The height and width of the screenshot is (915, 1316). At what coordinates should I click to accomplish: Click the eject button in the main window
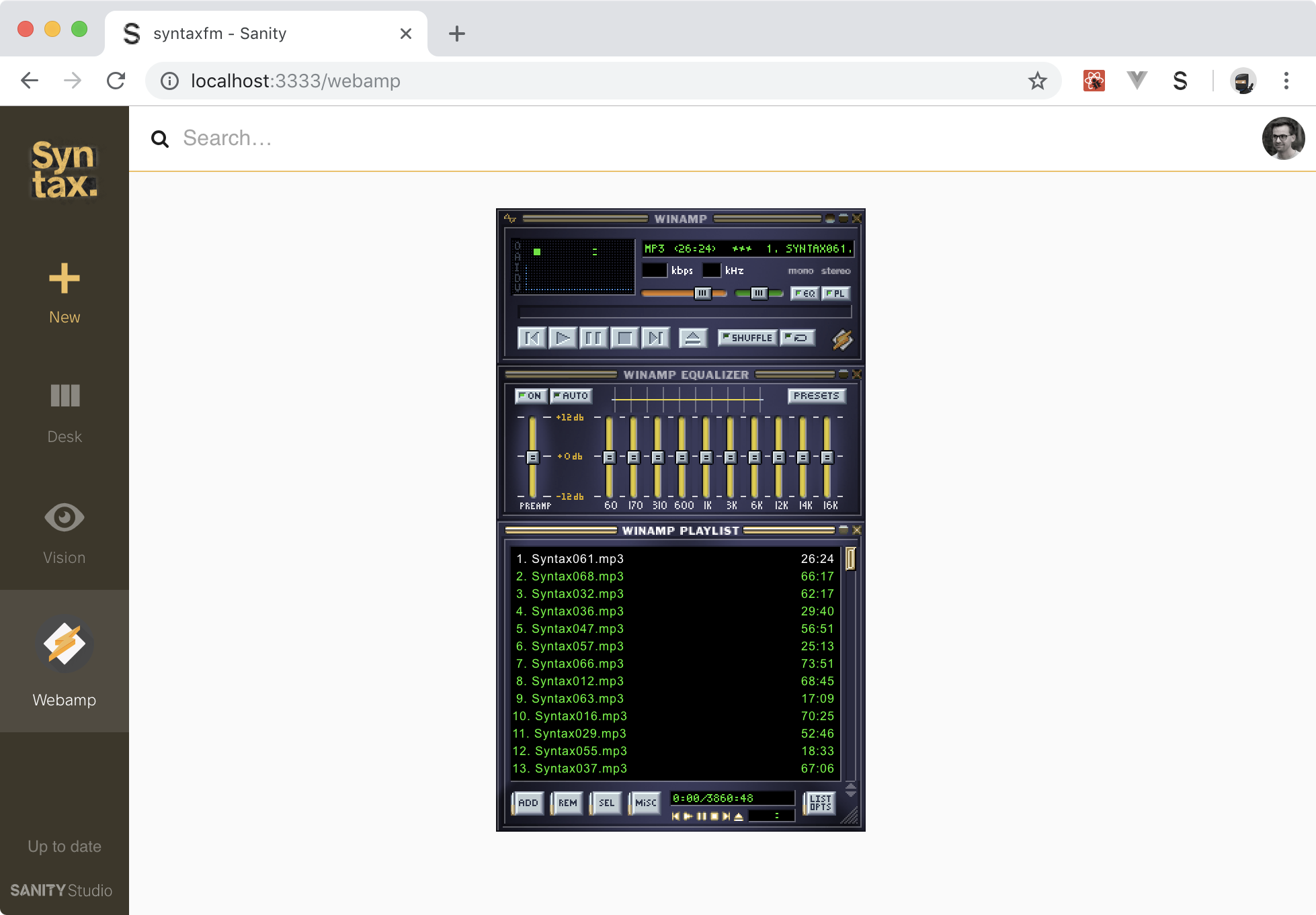point(693,338)
